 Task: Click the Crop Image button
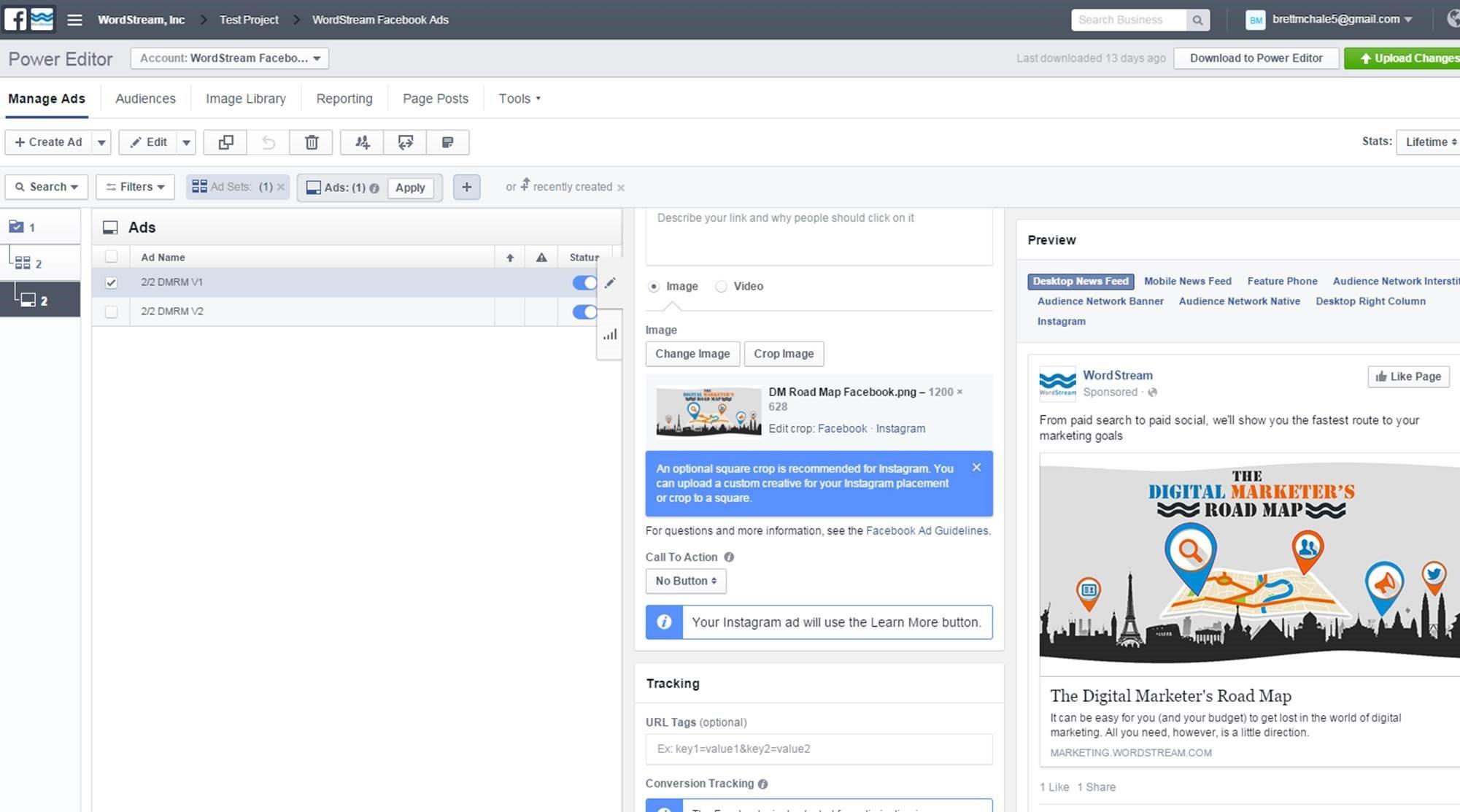coord(783,354)
